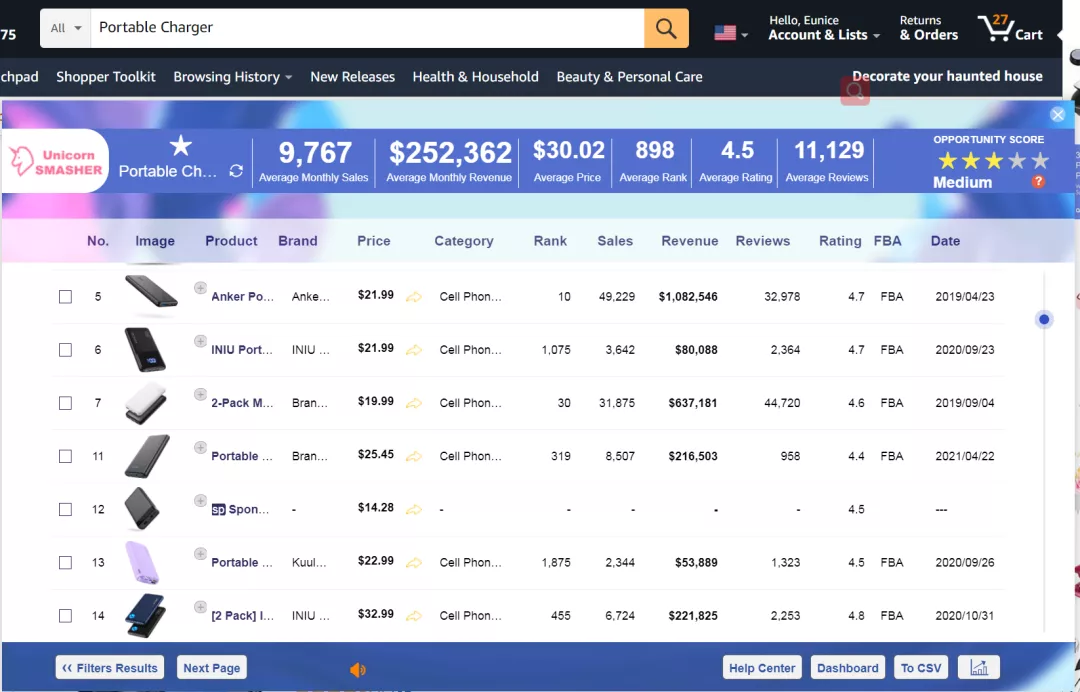Open the country flag language dropdown

[x=730, y=32]
